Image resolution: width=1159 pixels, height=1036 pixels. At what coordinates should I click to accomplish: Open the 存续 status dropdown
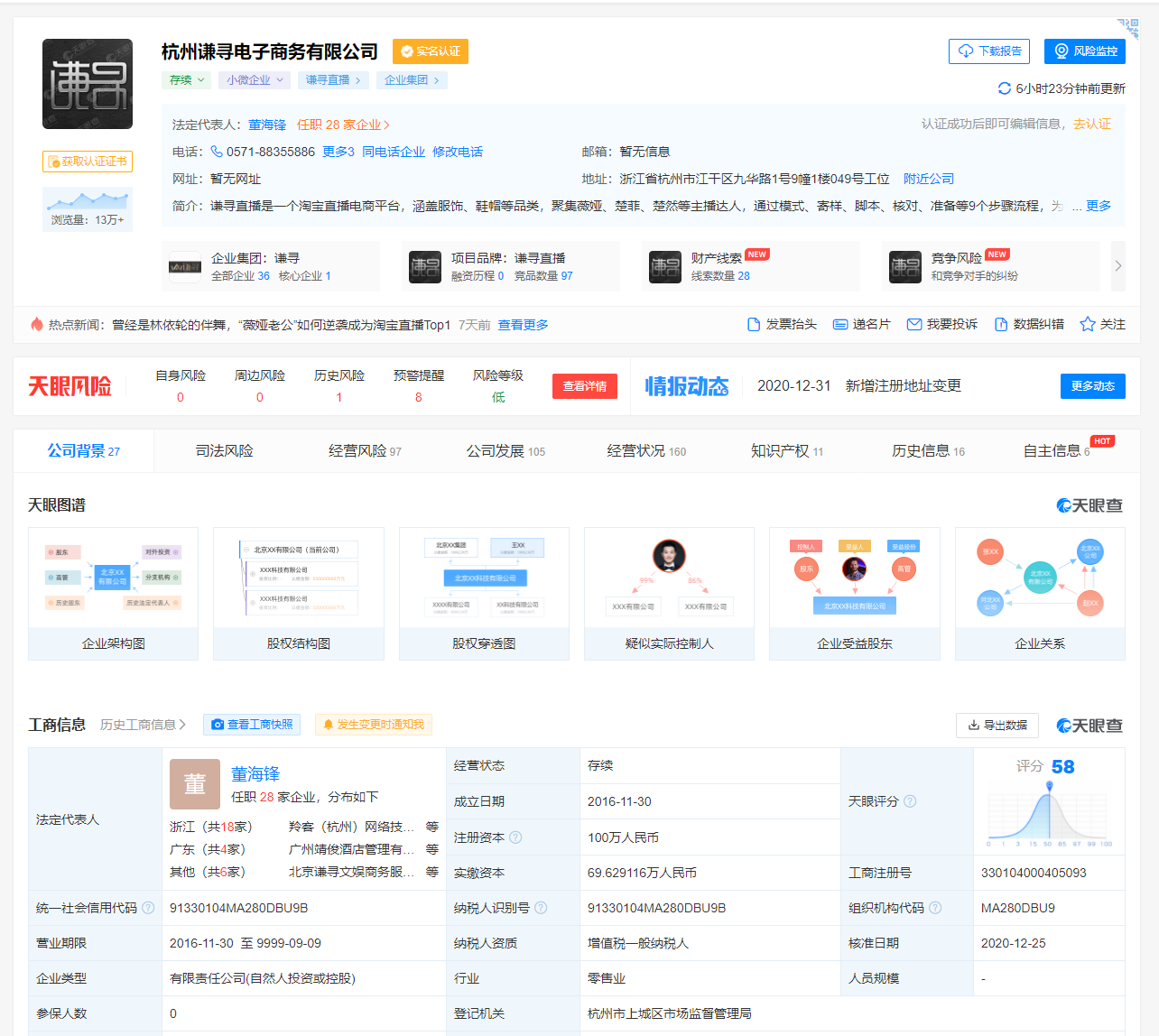(187, 80)
